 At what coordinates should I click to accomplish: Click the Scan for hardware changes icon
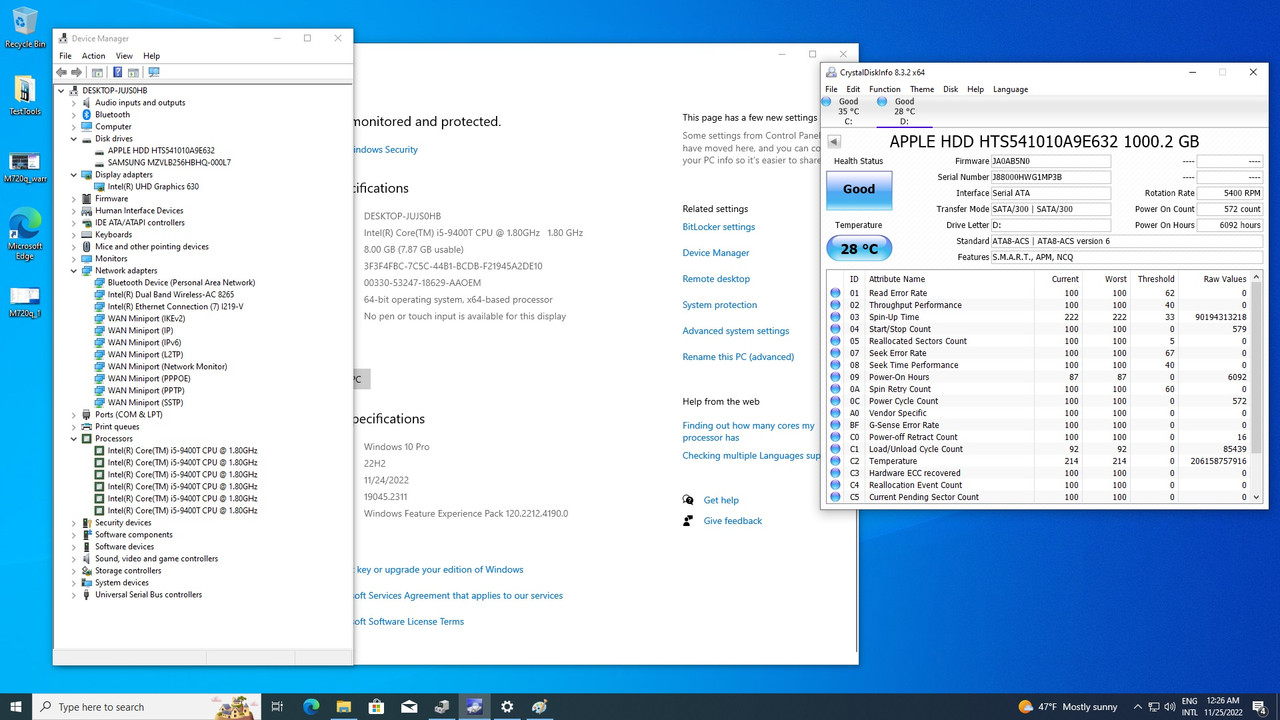[153, 72]
